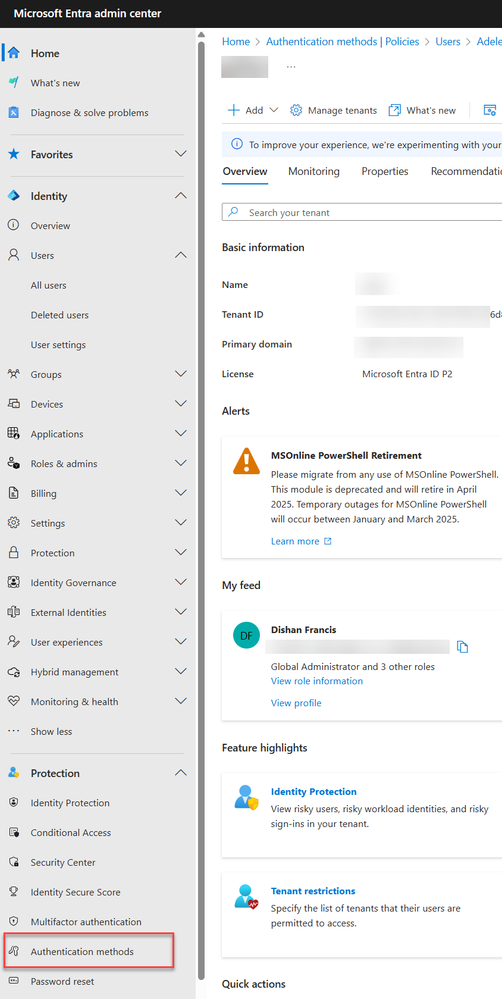Click the Users breadcrumb link
Viewport: 502px width, 999px height.
[x=448, y=41]
